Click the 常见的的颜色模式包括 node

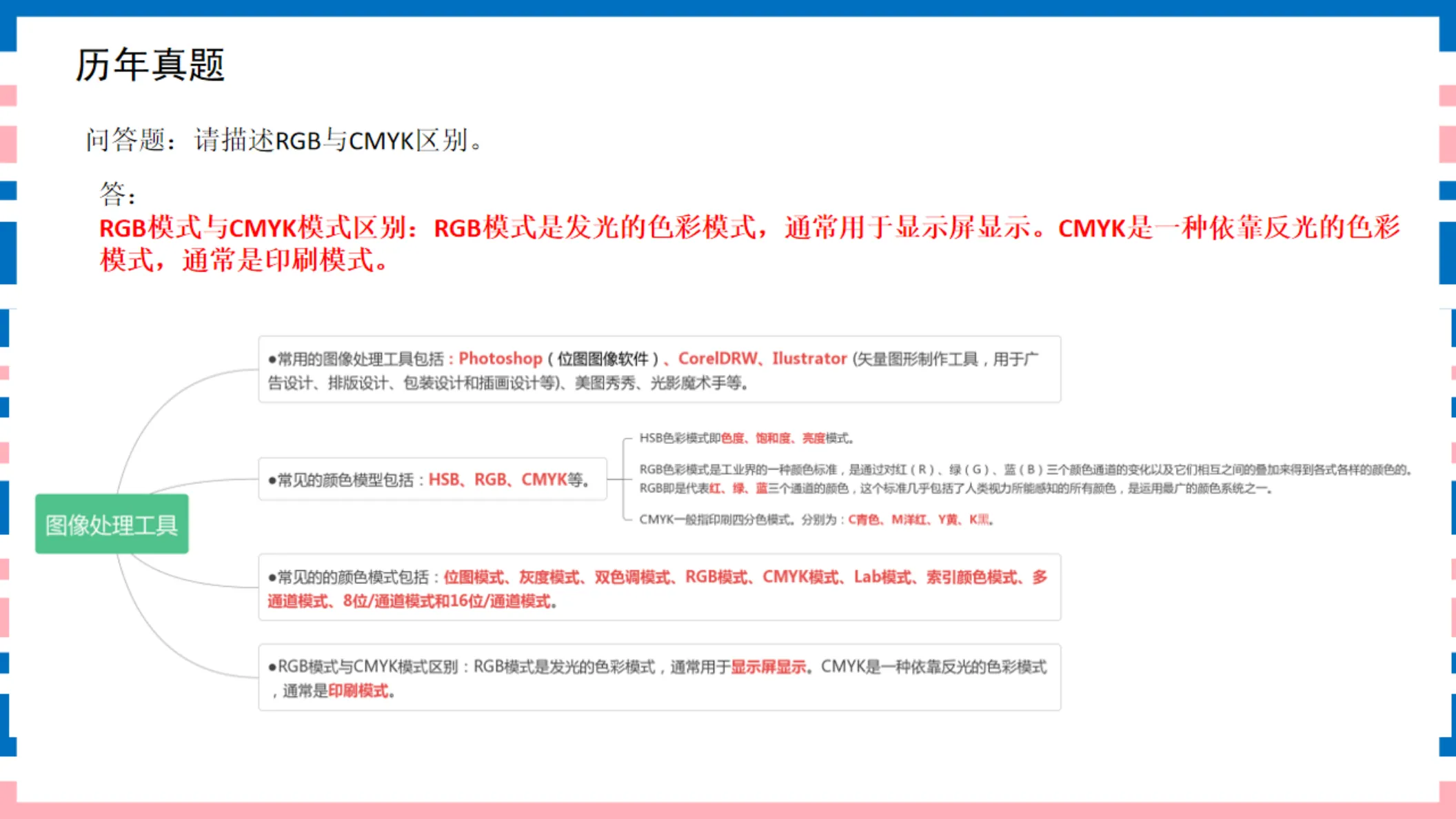click(x=659, y=587)
